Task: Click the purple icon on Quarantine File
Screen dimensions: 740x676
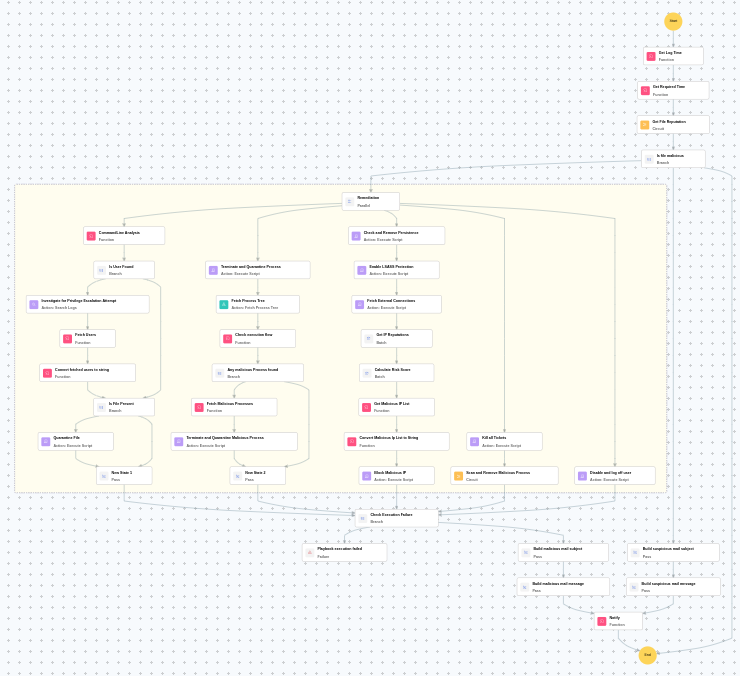Action: [46, 441]
